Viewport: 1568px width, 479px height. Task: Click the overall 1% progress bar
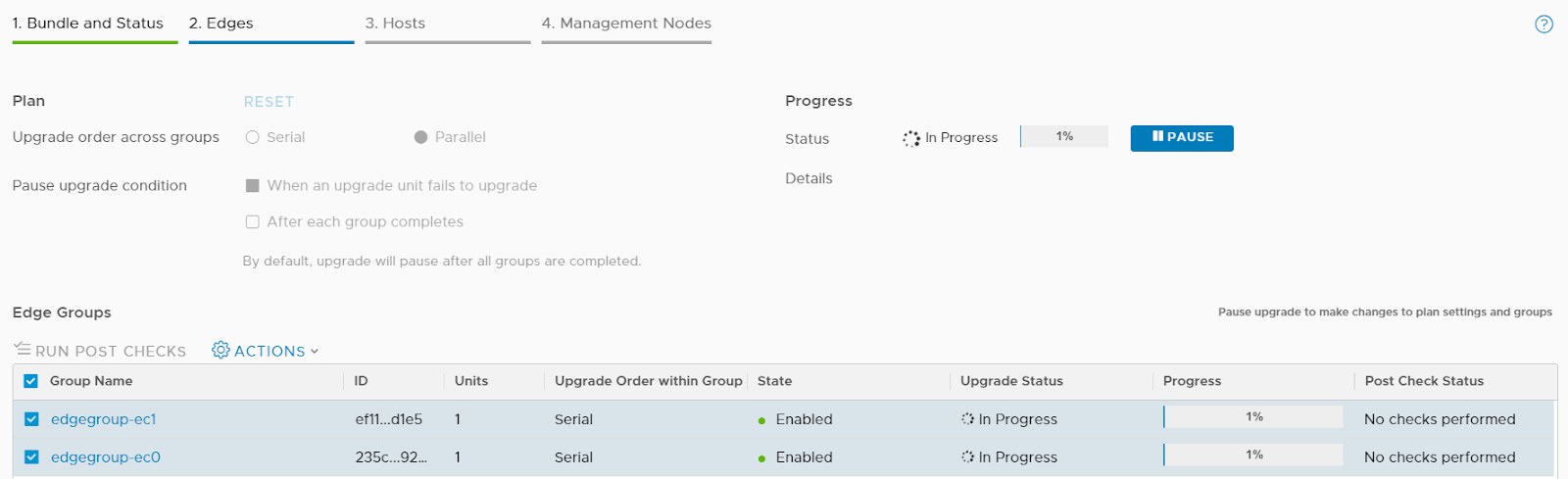coord(1064,137)
